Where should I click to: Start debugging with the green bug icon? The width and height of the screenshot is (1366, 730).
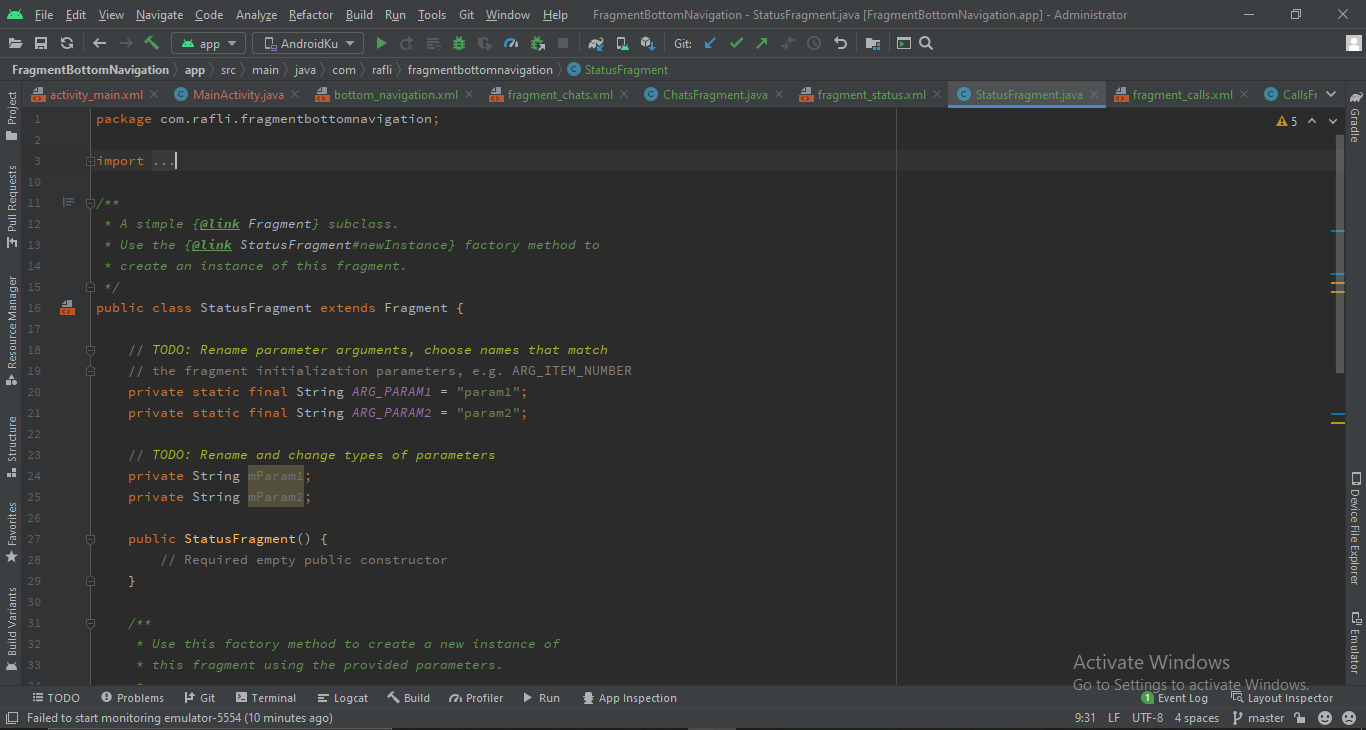click(x=459, y=43)
